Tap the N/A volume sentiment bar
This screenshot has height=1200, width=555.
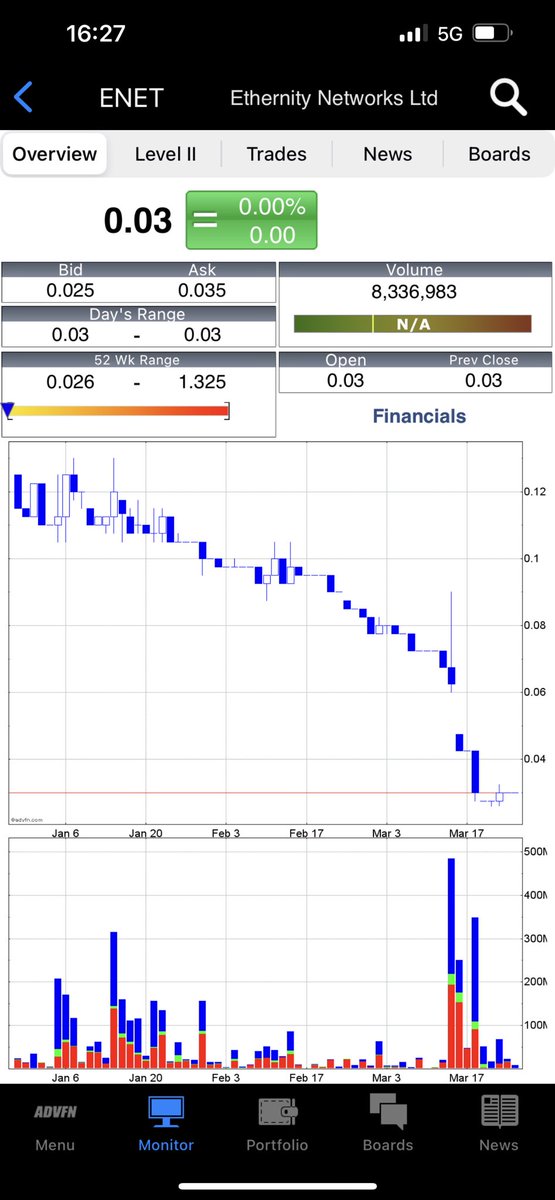(412, 324)
